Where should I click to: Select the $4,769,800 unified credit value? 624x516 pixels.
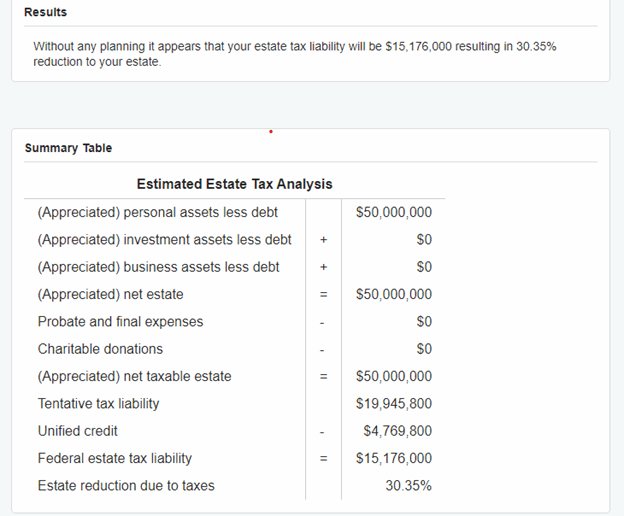point(398,431)
